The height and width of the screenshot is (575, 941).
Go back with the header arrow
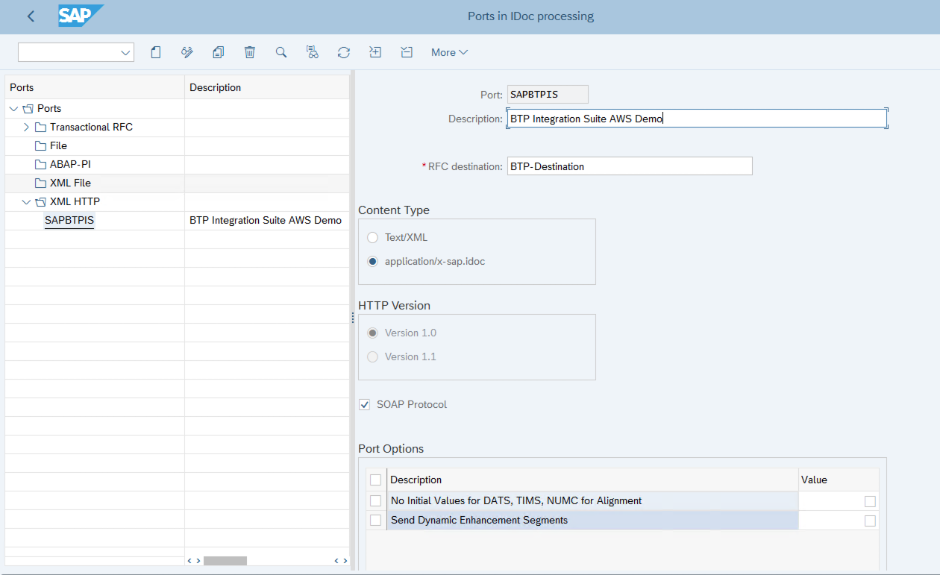pyautogui.click(x=31, y=16)
